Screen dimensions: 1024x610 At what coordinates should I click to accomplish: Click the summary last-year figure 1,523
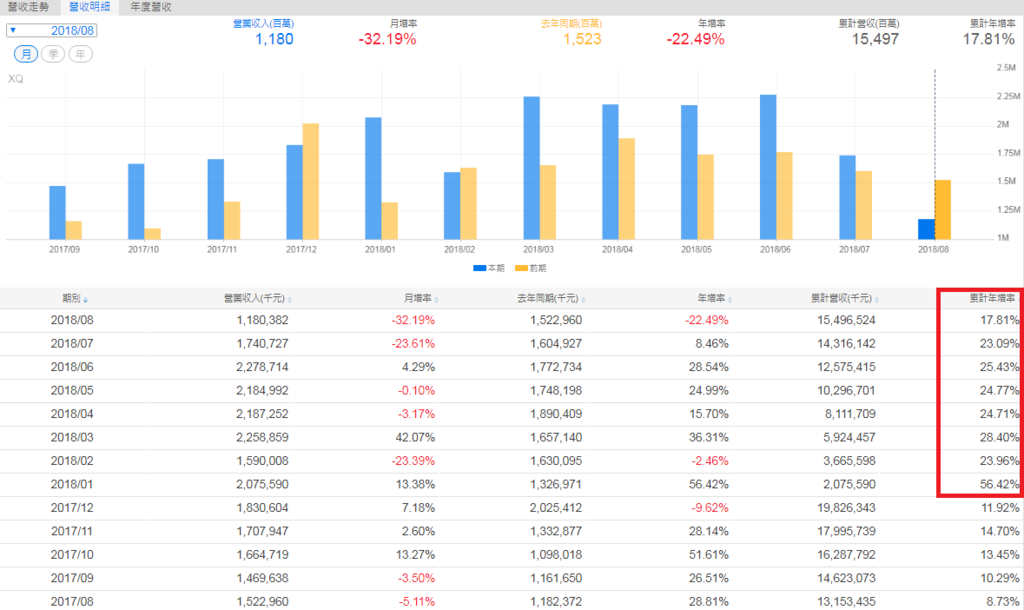583,39
